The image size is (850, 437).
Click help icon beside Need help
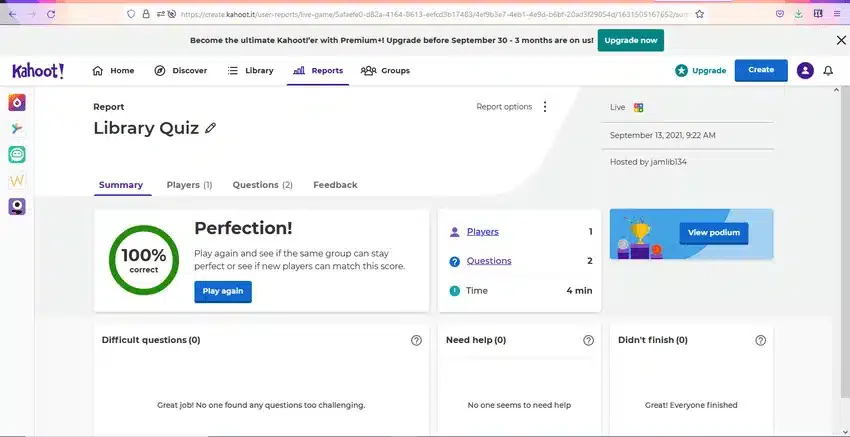(588, 340)
